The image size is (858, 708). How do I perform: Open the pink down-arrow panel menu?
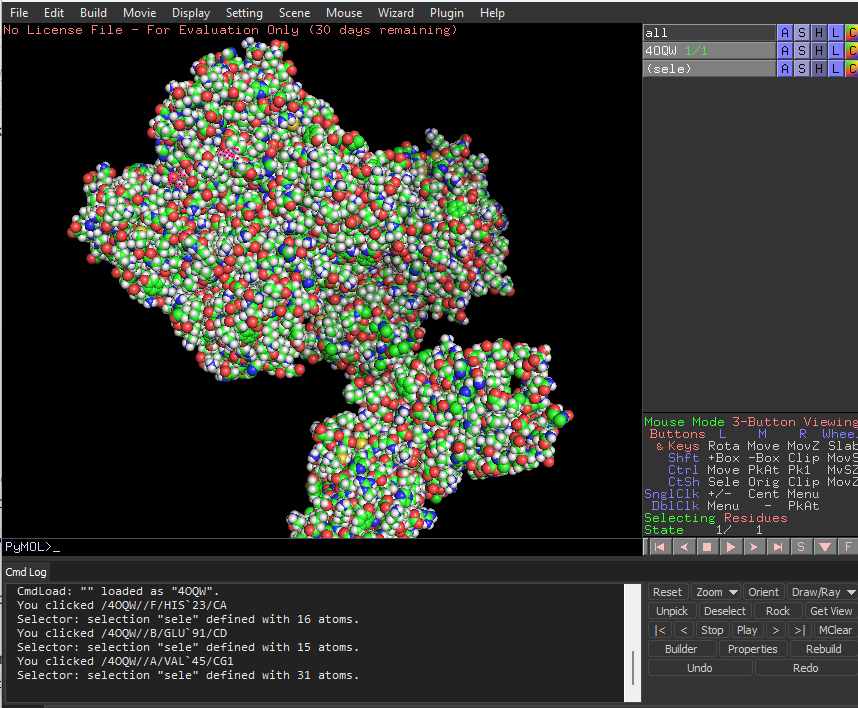coord(825,547)
